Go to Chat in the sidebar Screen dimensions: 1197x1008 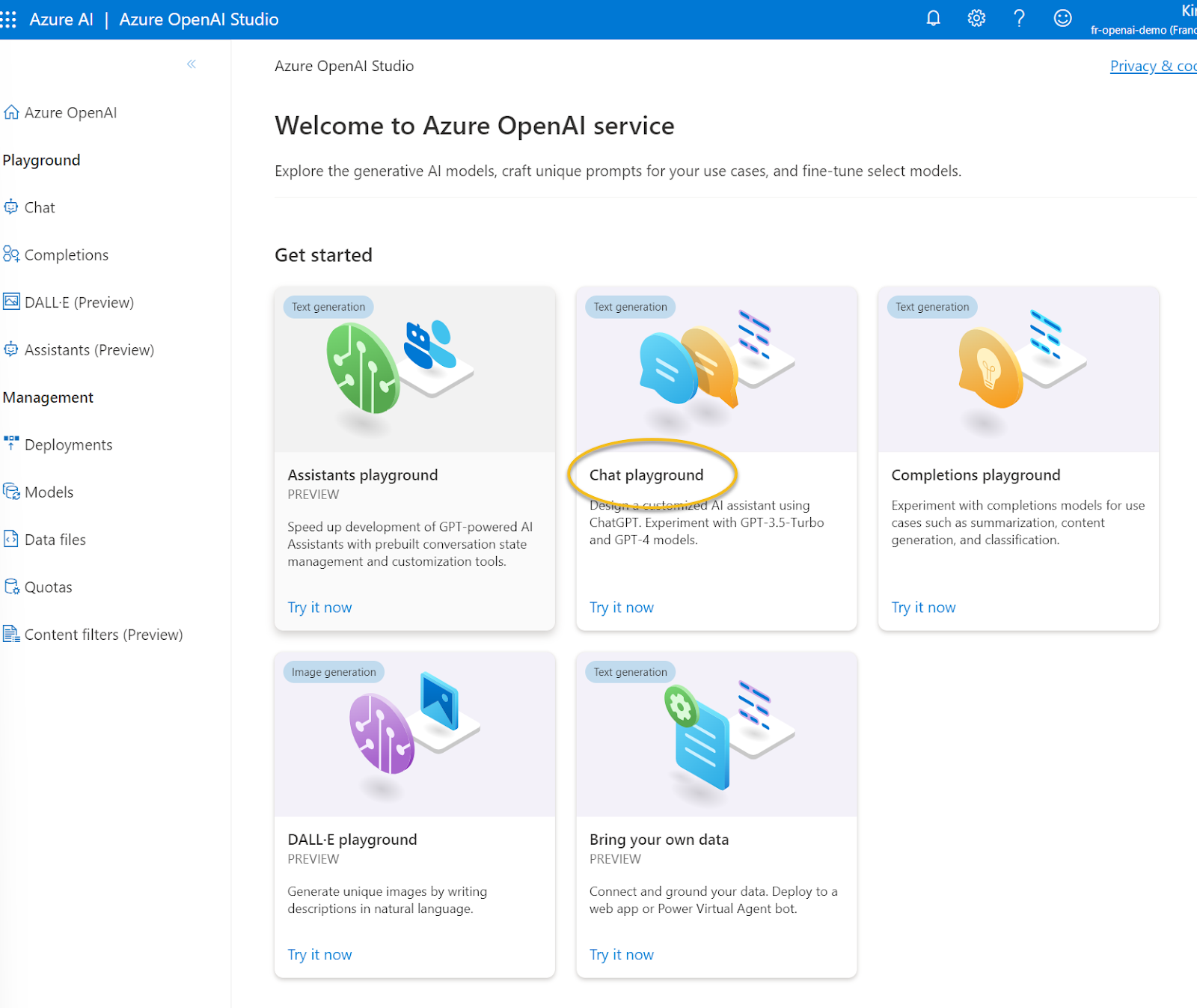40,207
